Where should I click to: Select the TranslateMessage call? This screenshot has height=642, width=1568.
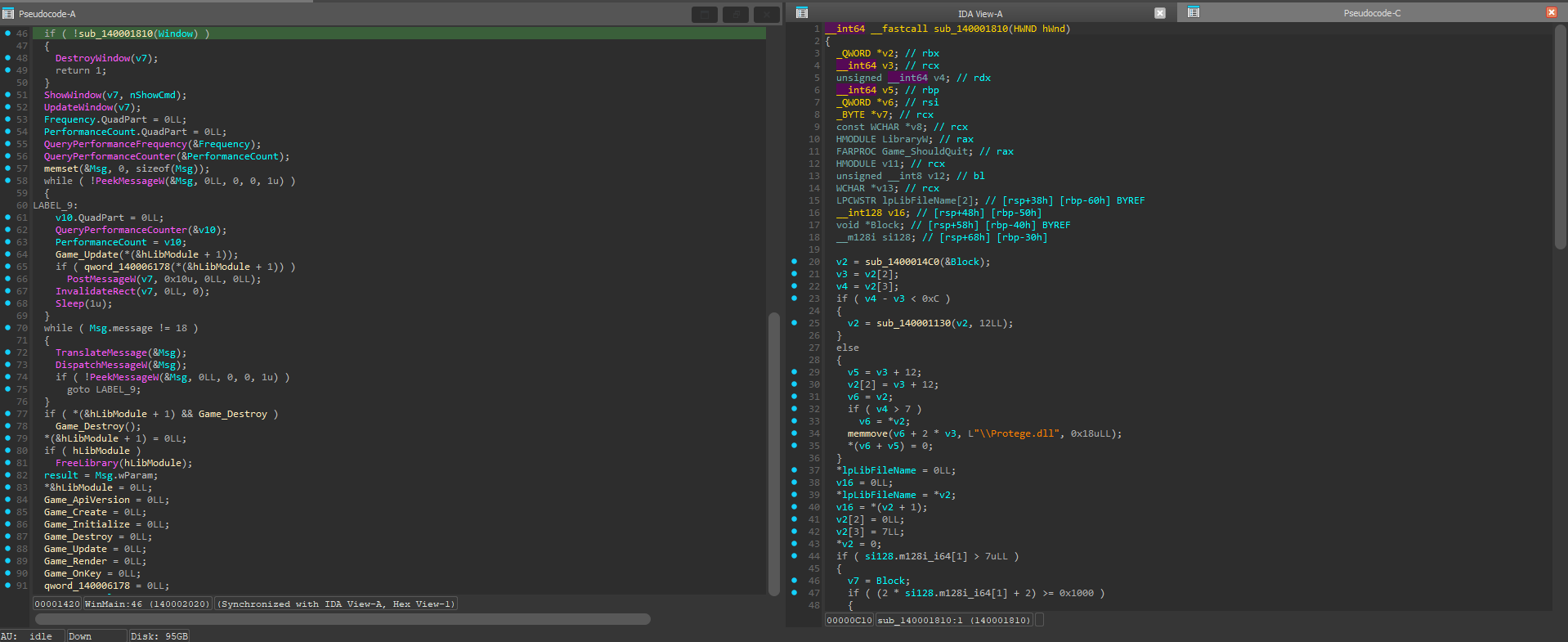pos(101,352)
